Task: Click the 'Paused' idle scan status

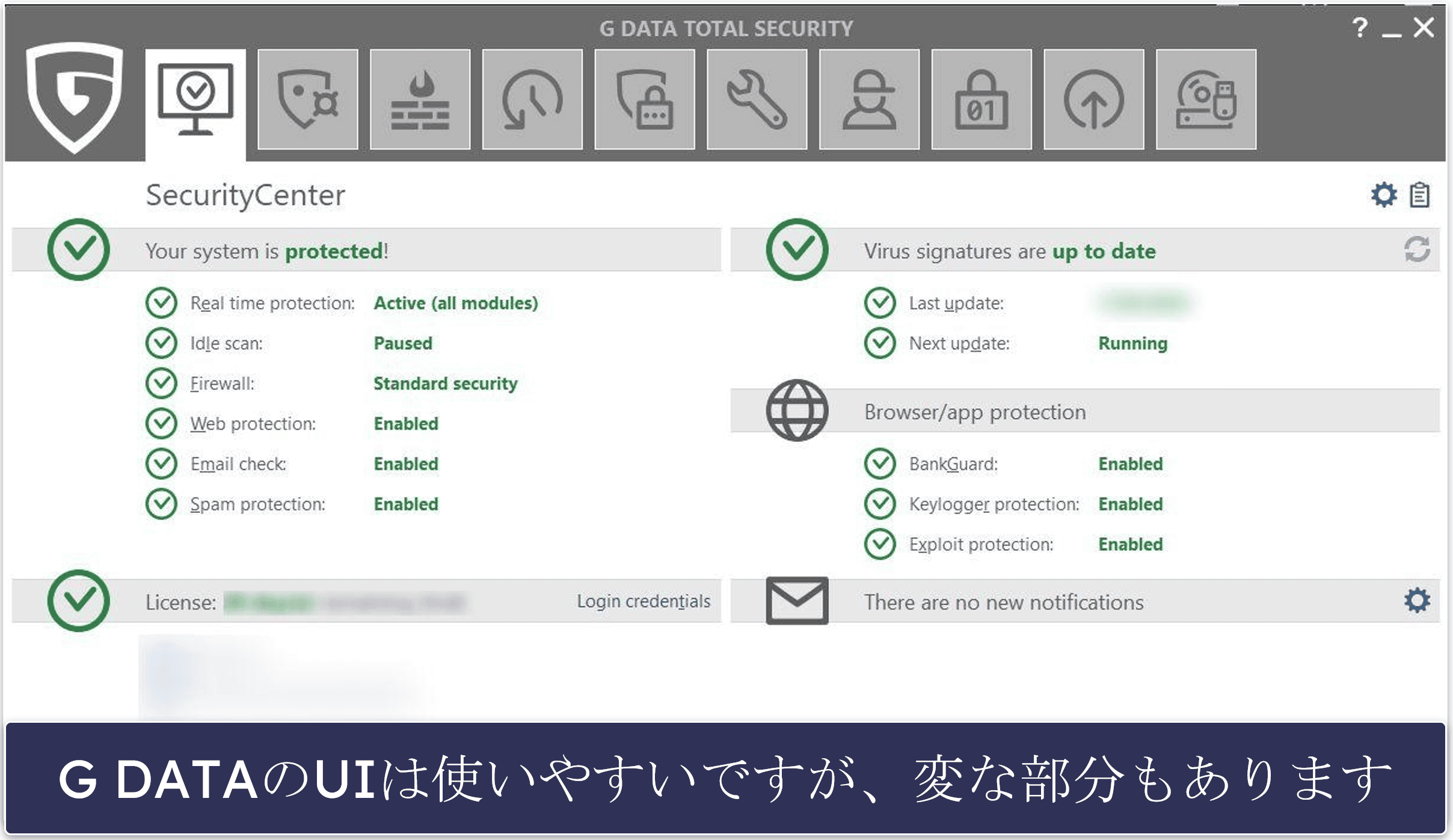Action: click(x=403, y=343)
